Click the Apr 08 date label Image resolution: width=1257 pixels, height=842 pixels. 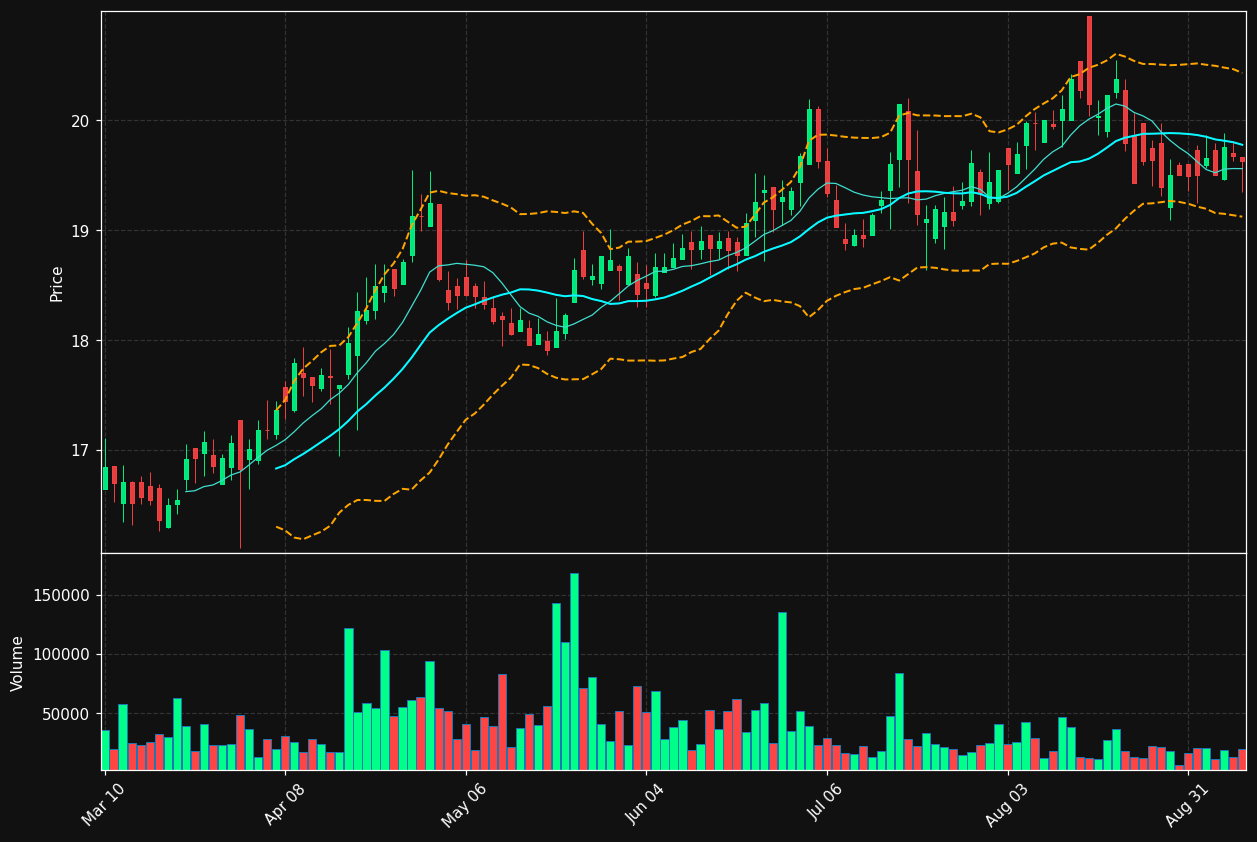click(284, 803)
